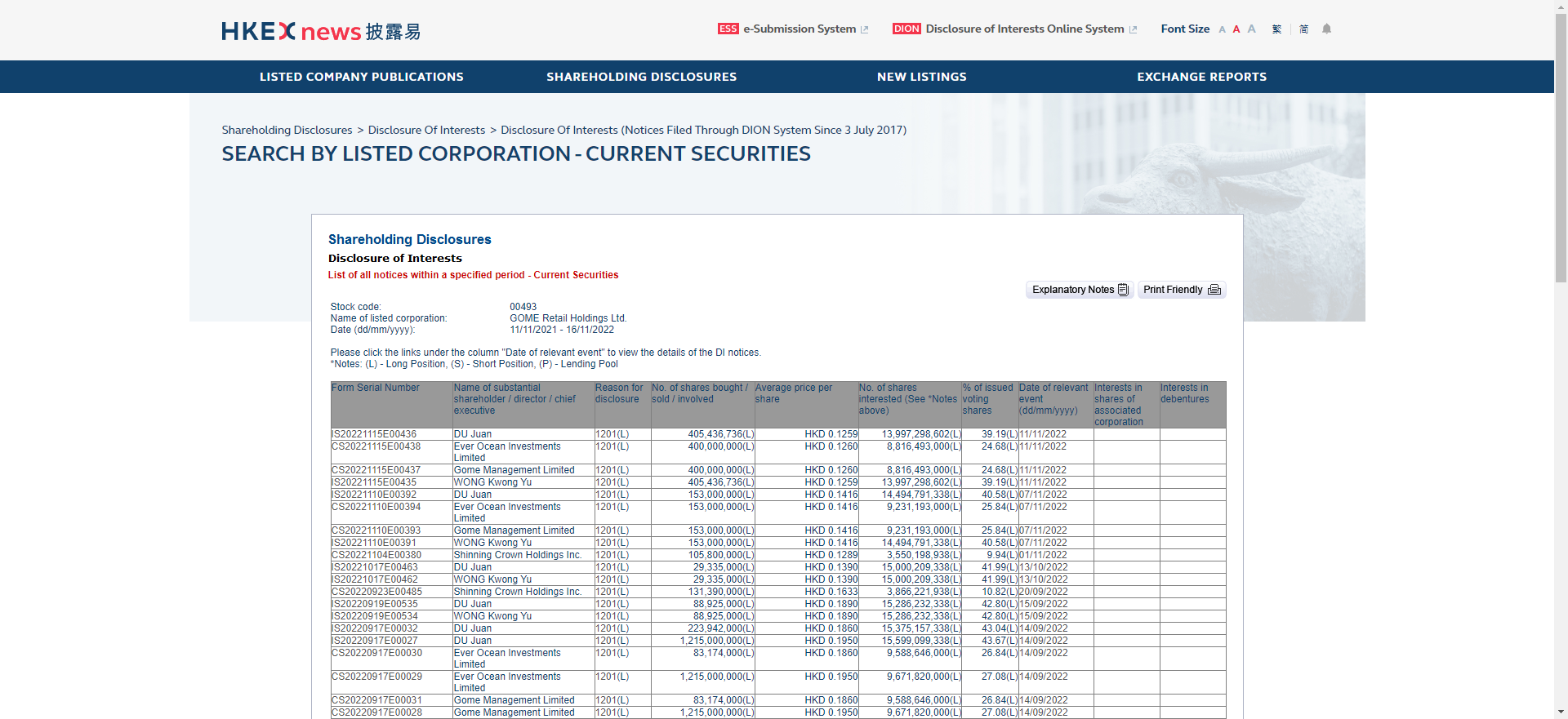Switch to Simplified Chinese language
The height and width of the screenshot is (719, 1568).
[1303, 29]
